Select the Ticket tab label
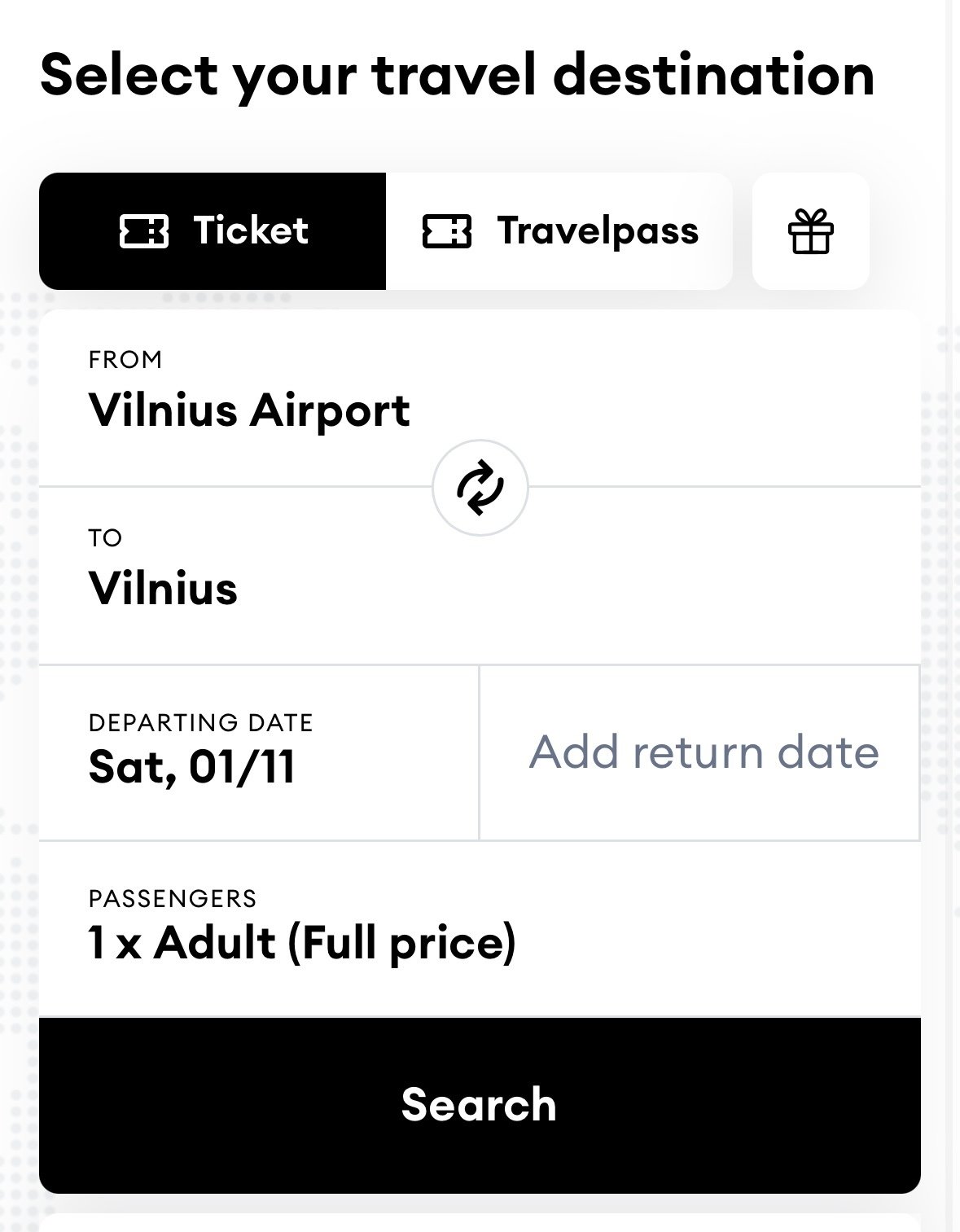 (x=251, y=231)
